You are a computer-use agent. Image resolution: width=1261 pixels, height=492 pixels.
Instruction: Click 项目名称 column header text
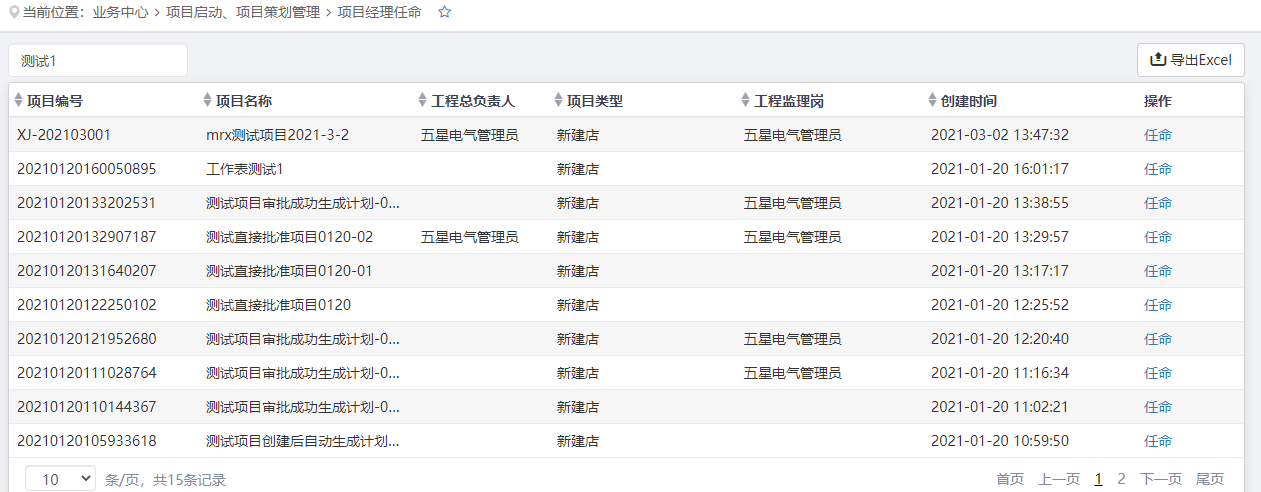(x=244, y=101)
